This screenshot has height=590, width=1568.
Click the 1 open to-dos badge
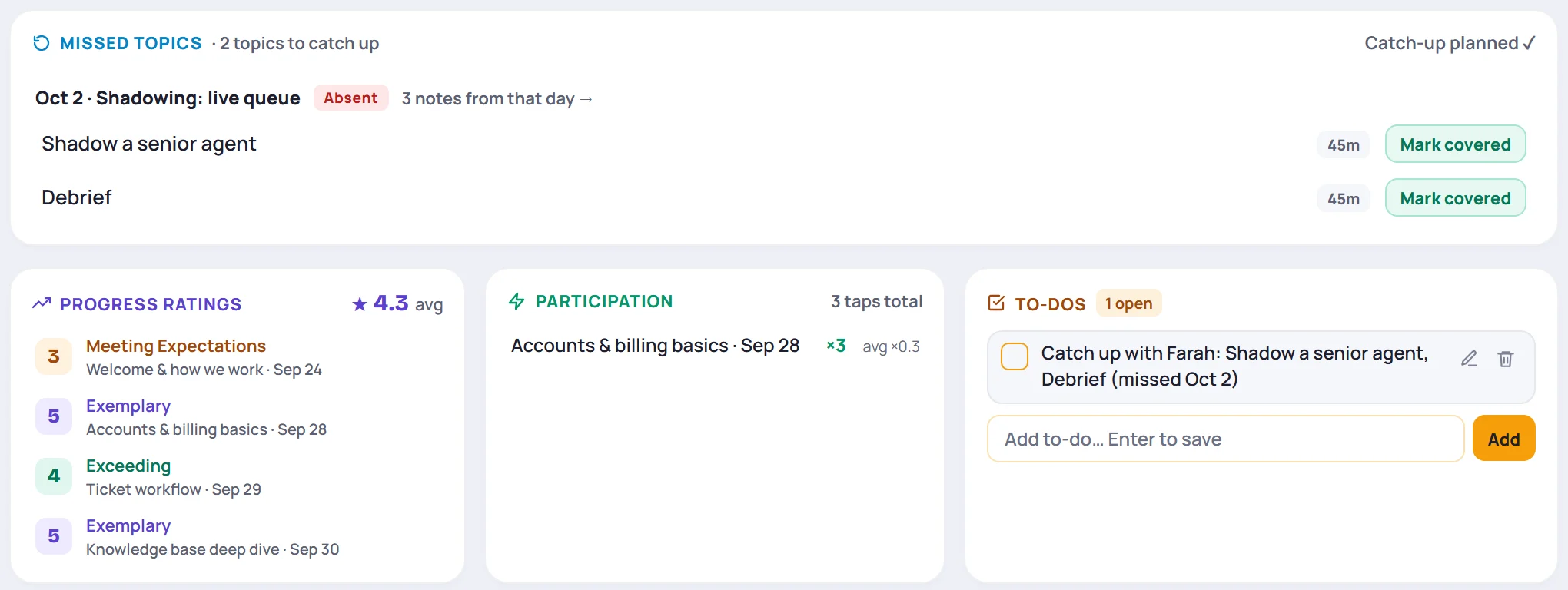coord(1128,303)
